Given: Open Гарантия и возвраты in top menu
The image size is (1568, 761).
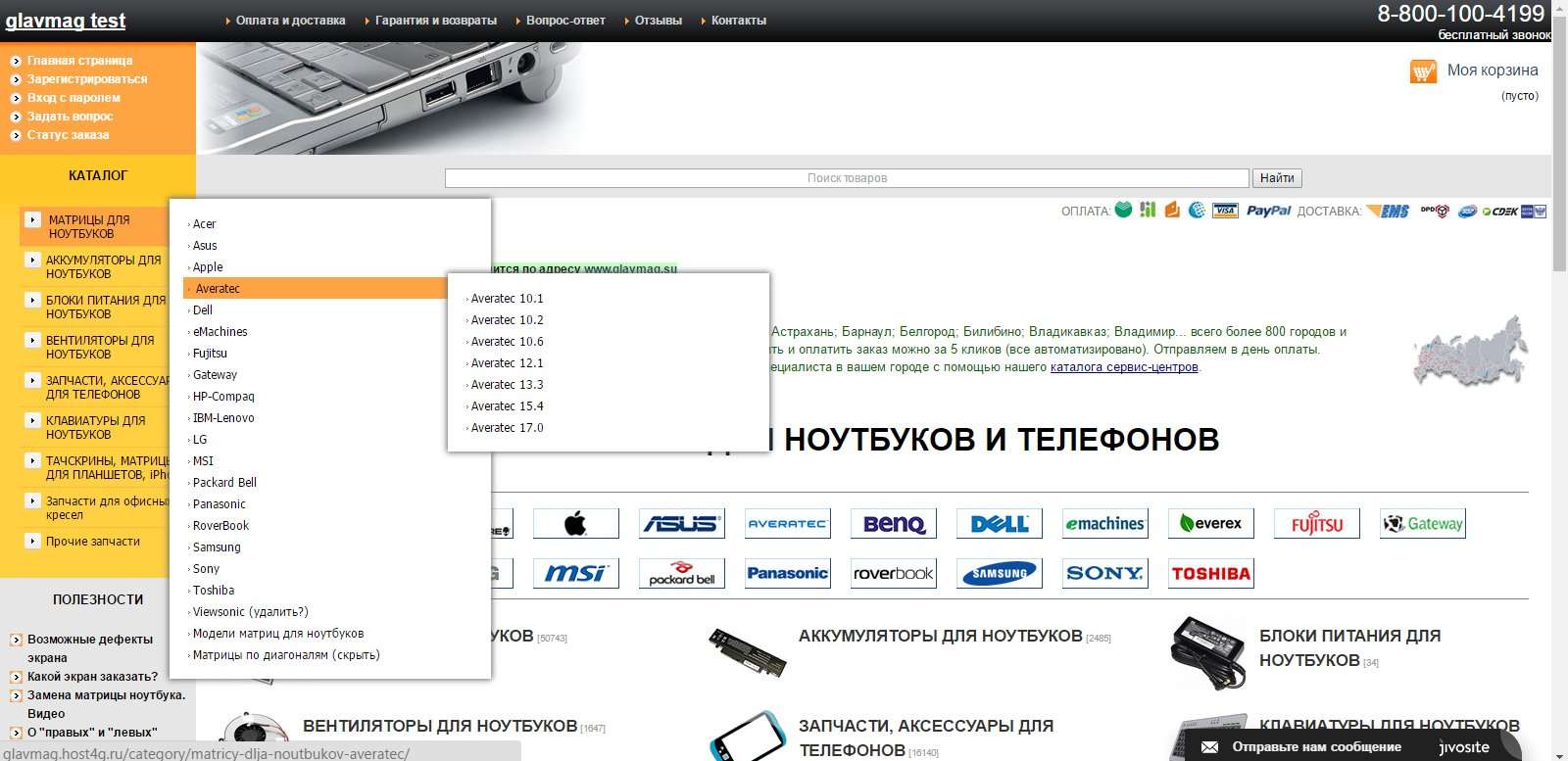Looking at the screenshot, I should 436,21.
